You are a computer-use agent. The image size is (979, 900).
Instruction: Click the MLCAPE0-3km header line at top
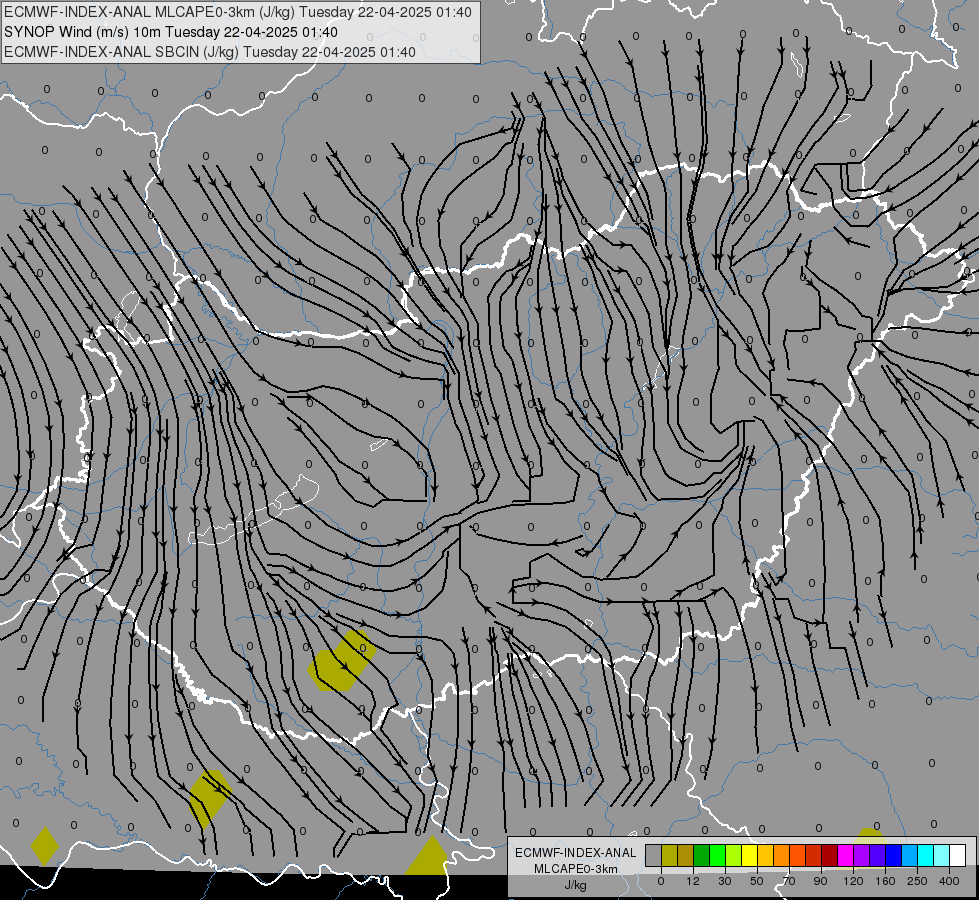point(238,12)
